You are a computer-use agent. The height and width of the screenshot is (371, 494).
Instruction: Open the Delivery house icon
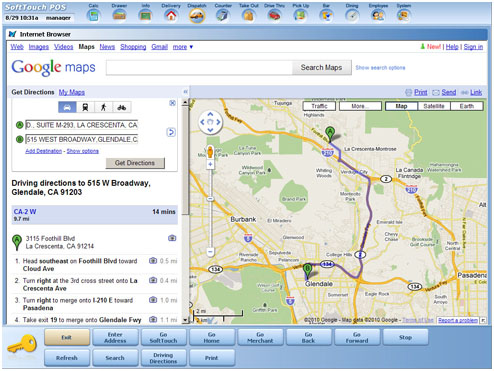tap(171, 15)
